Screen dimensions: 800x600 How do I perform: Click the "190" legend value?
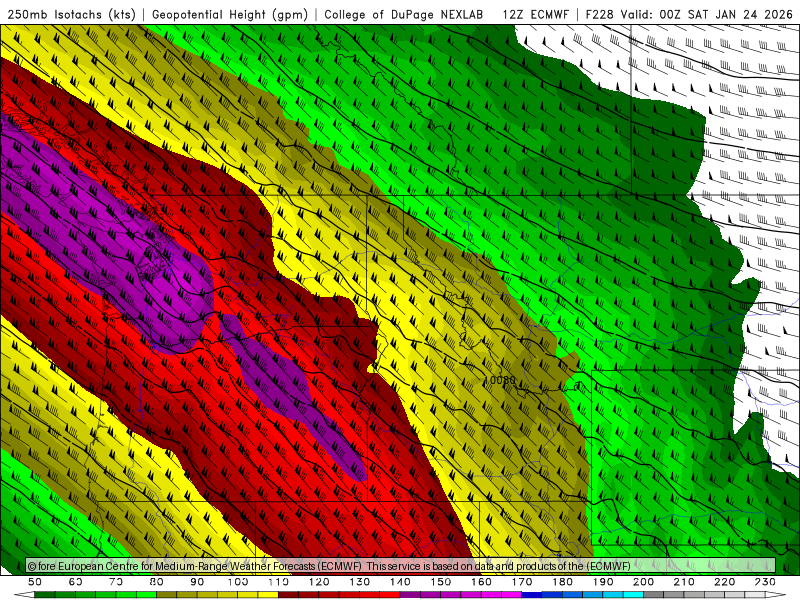[x=603, y=582]
